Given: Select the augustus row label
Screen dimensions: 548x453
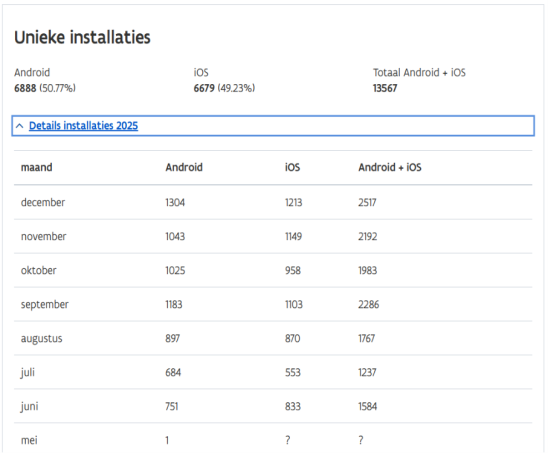Looking at the screenshot, I should (42, 339).
